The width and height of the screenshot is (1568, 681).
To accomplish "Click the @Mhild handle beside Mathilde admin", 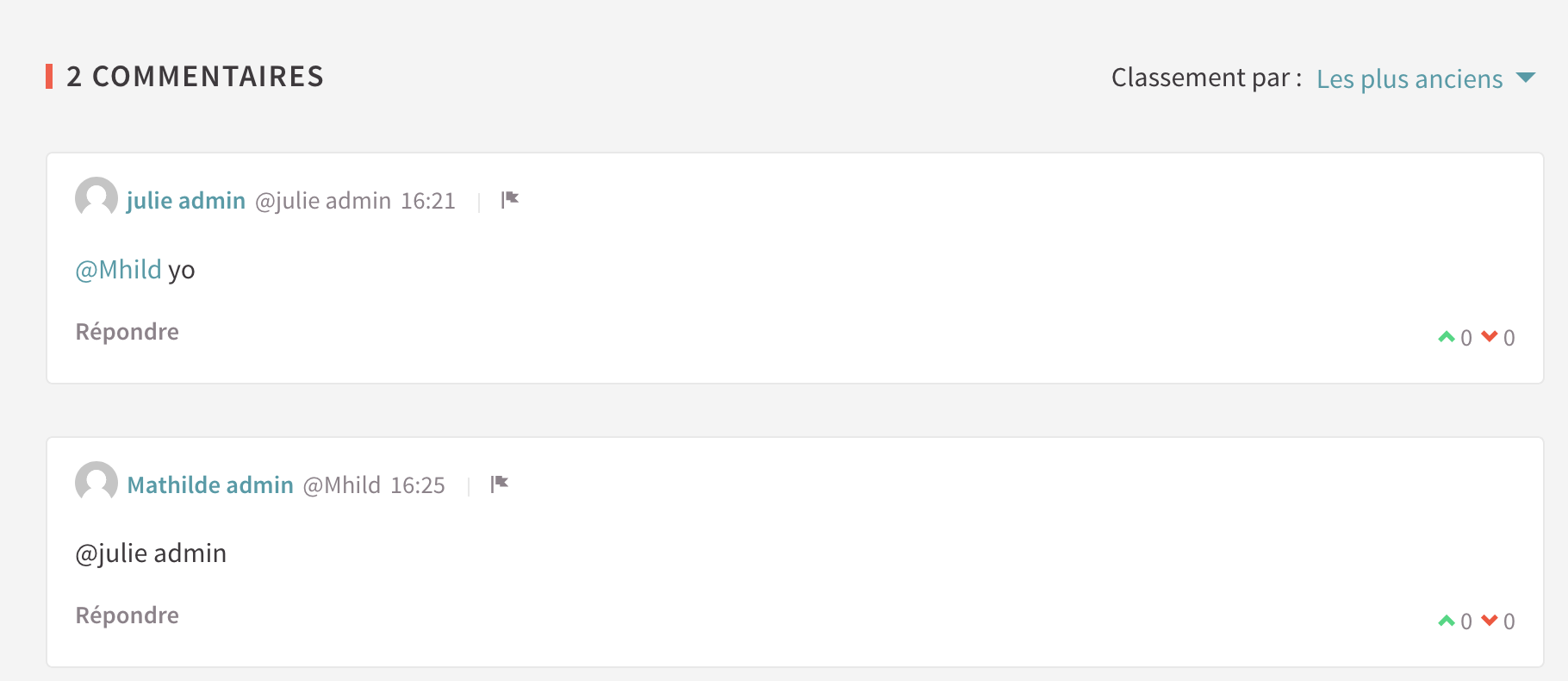I will pyautogui.click(x=342, y=485).
